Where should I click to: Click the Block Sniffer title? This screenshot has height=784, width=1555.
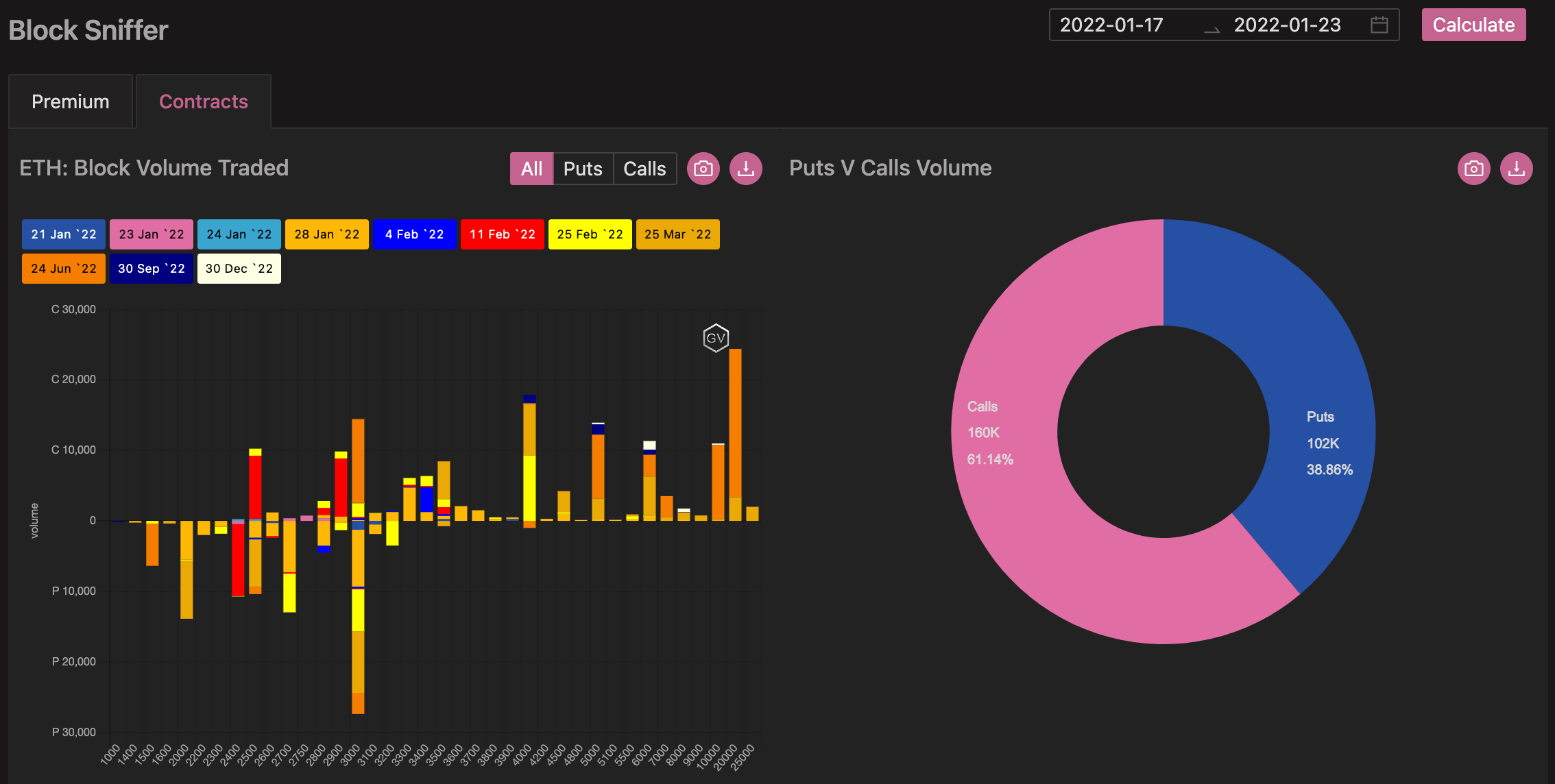pyautogui.click(x=88, y=30)
